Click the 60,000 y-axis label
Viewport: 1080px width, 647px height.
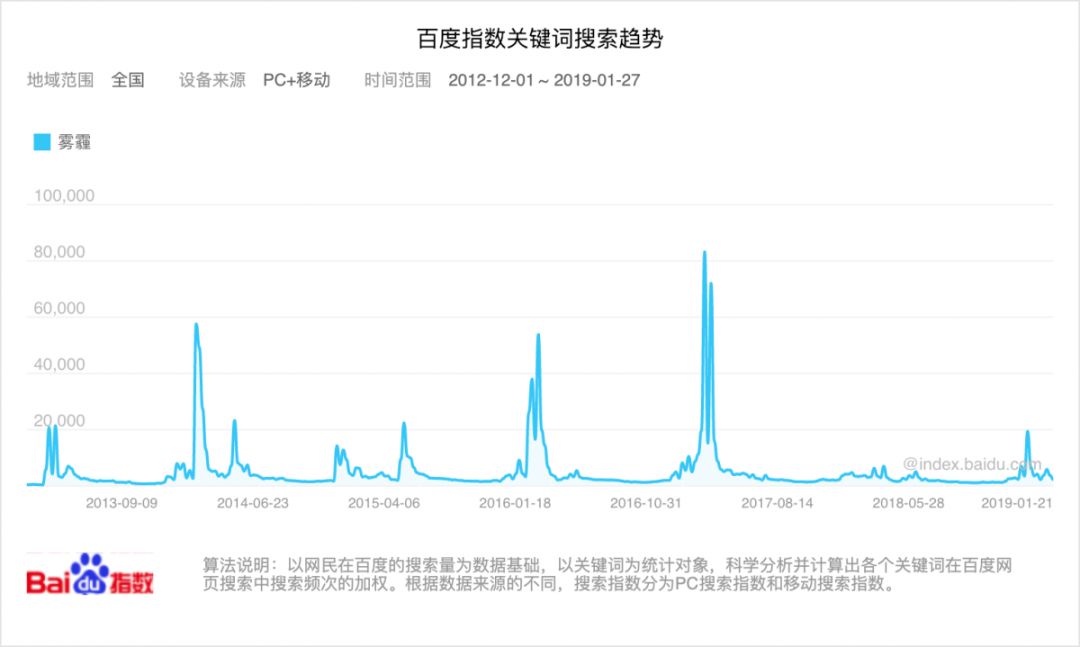tap(59, 309)
